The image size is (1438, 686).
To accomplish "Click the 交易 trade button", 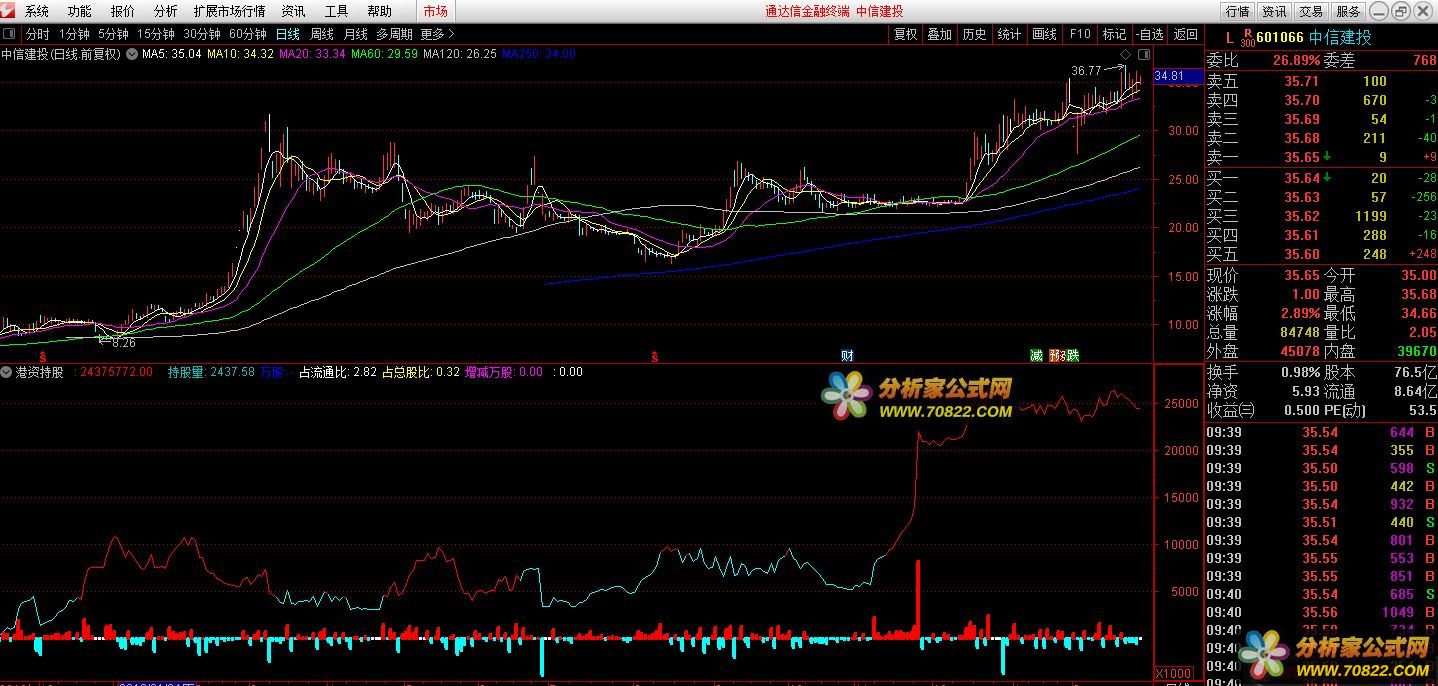I will coord(1311,12).
